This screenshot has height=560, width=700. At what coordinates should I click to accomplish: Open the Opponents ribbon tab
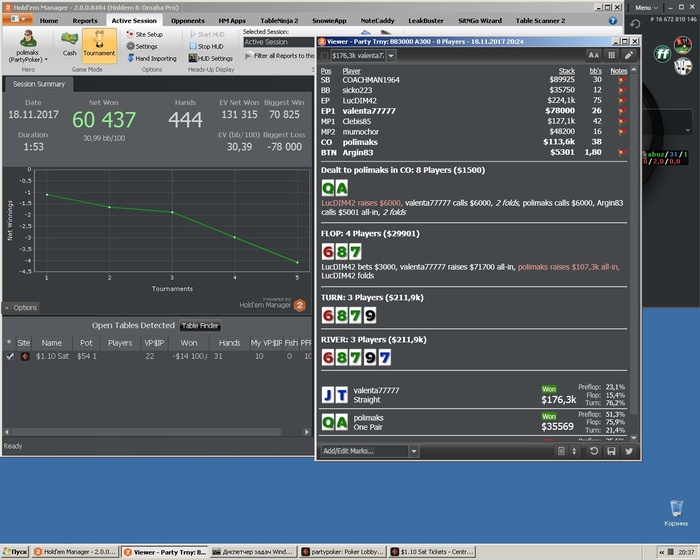(188, 21)
